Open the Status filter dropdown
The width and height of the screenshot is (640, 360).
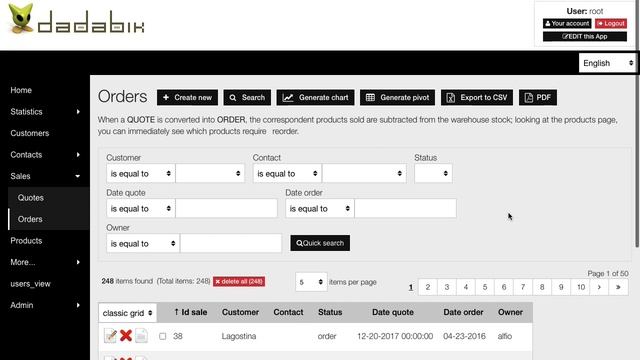click(433, 173)
